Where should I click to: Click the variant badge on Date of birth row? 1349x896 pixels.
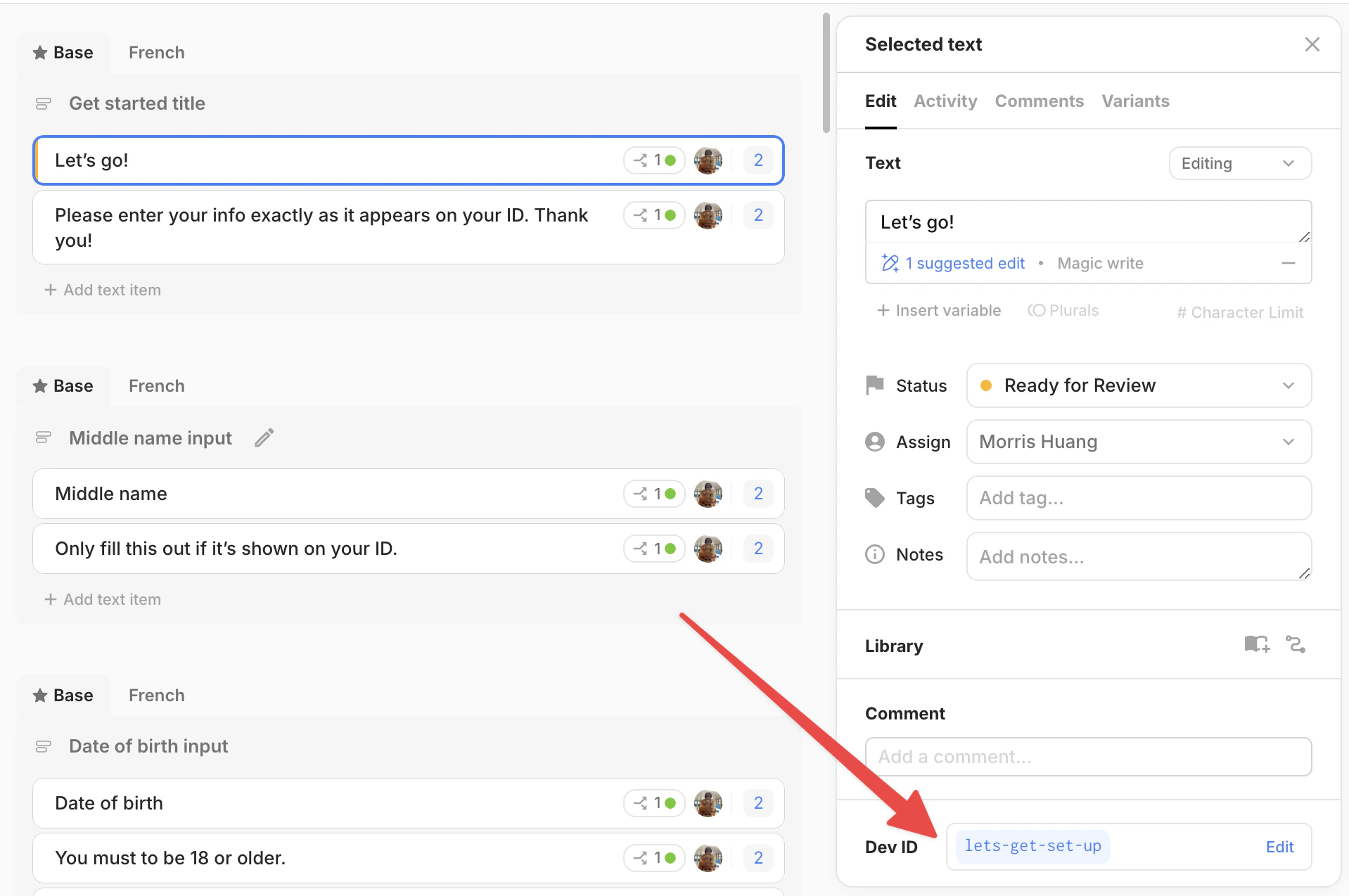tap(654, 802)
